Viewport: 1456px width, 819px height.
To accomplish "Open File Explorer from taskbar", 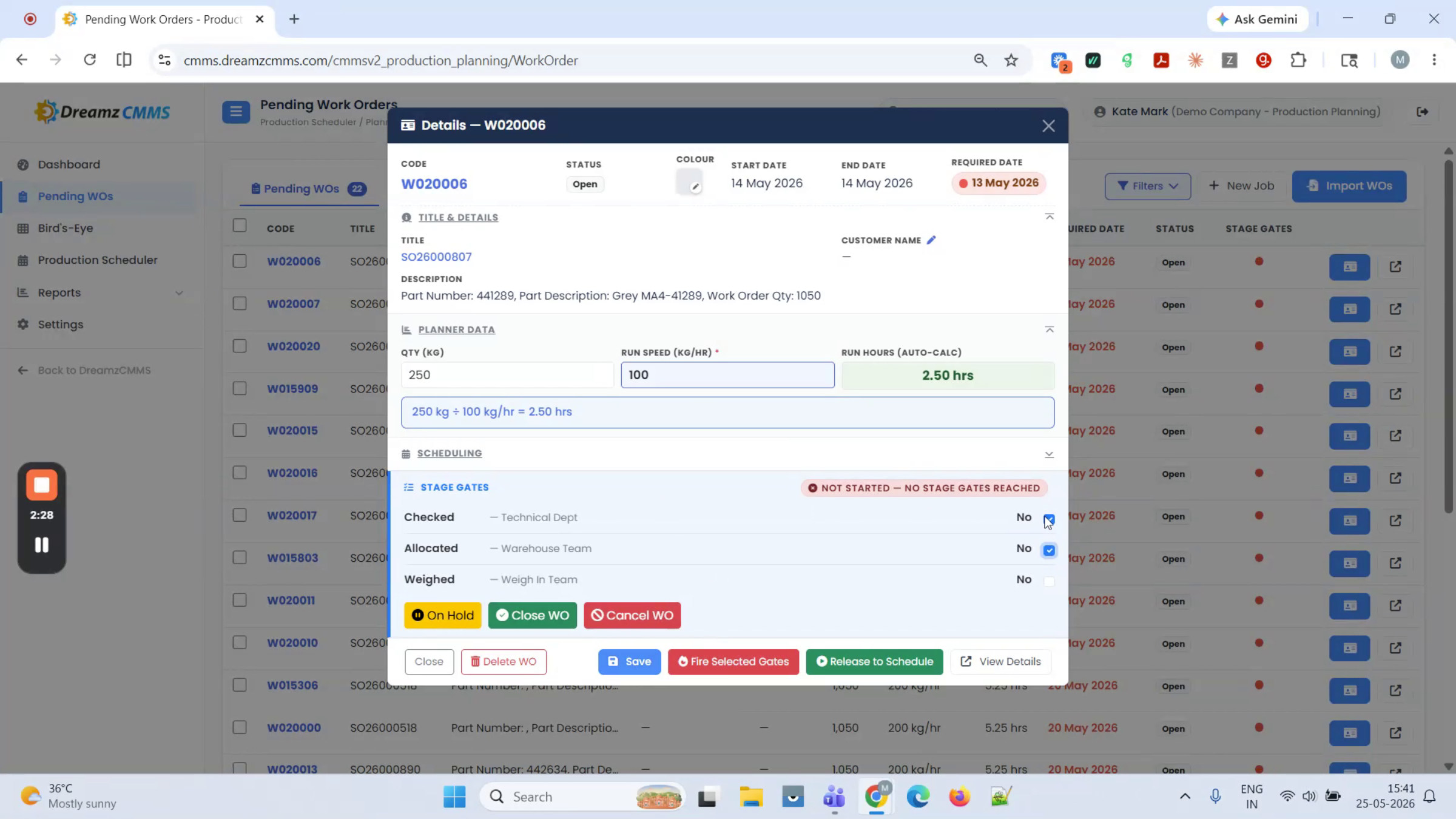I will coord(750,797).
